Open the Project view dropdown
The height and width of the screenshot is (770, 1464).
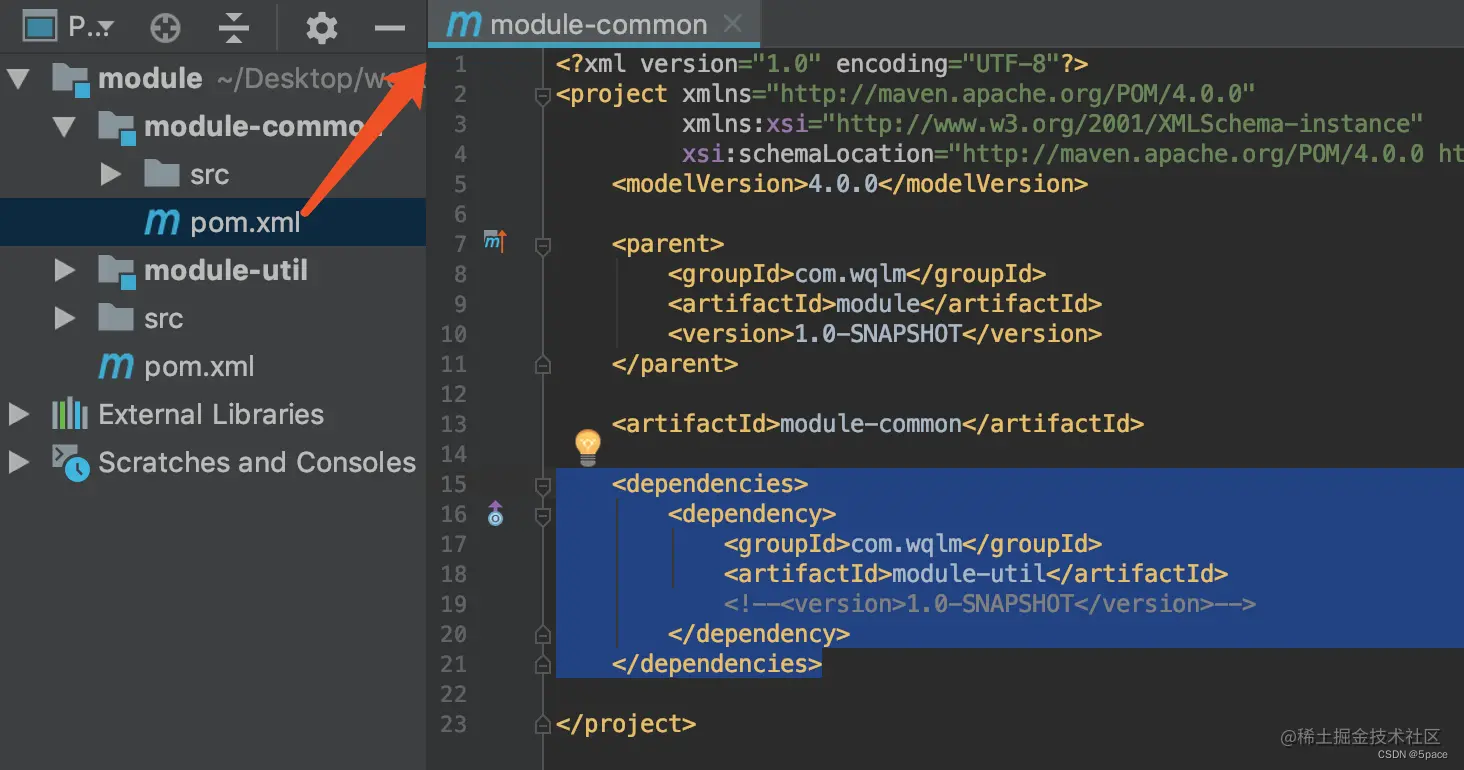click(x=91, y=27)
